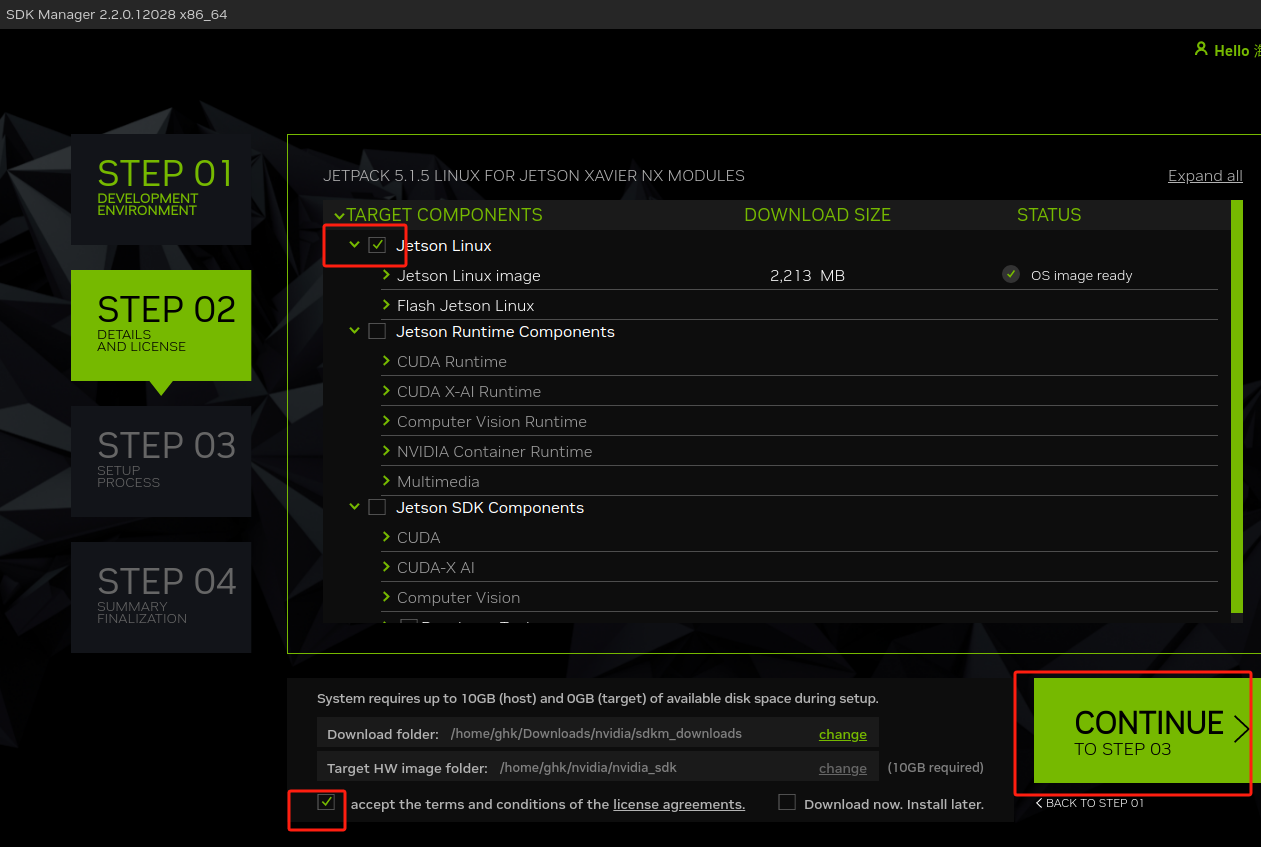This screenshot has height=847, width=1261.
Task: Open Step 04 Summary Finalization tab
Action: pos(161,597)
